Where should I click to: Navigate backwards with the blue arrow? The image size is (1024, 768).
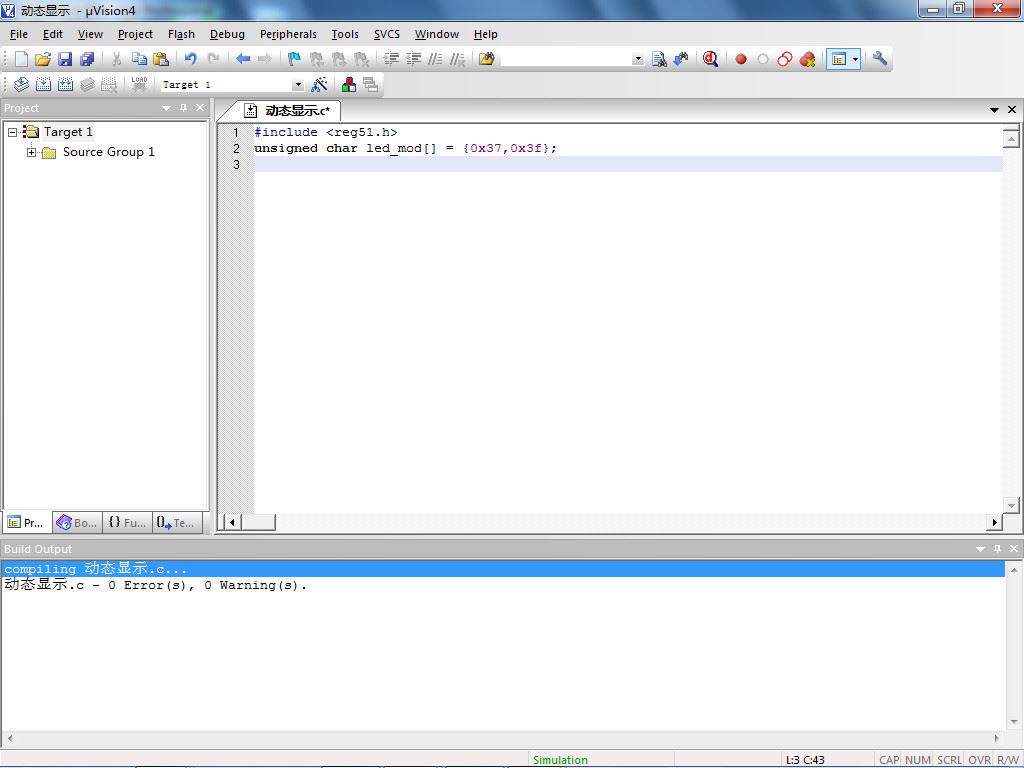tap(243, 59)
